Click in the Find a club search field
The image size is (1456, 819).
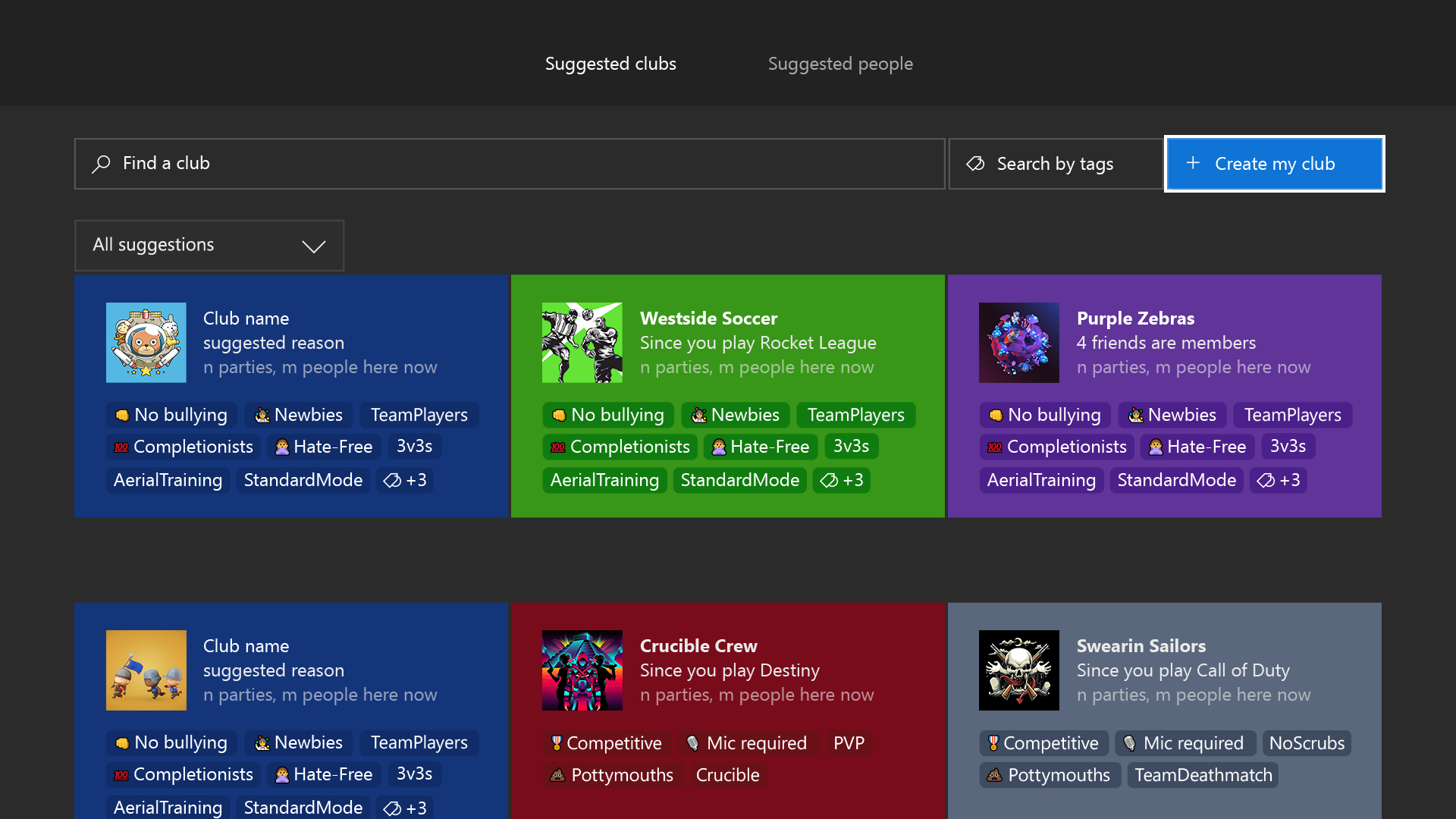pos(516,164)
